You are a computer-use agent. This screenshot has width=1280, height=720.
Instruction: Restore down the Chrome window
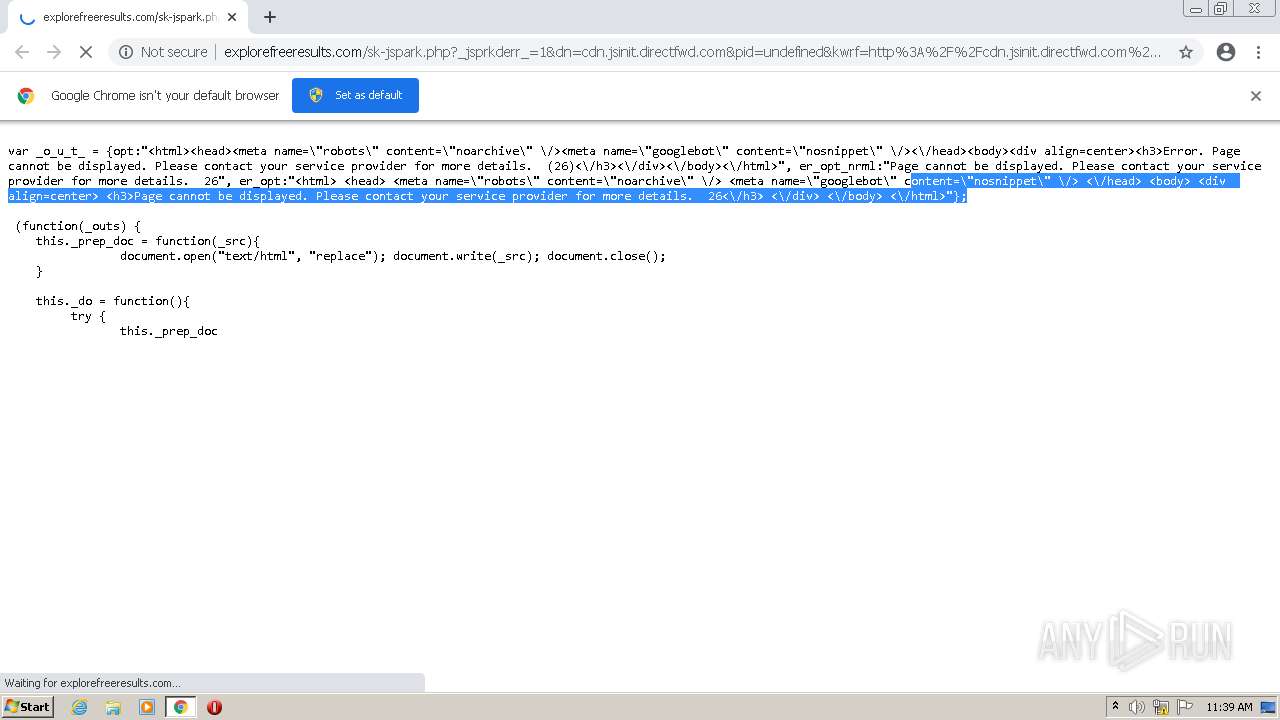1221,9
